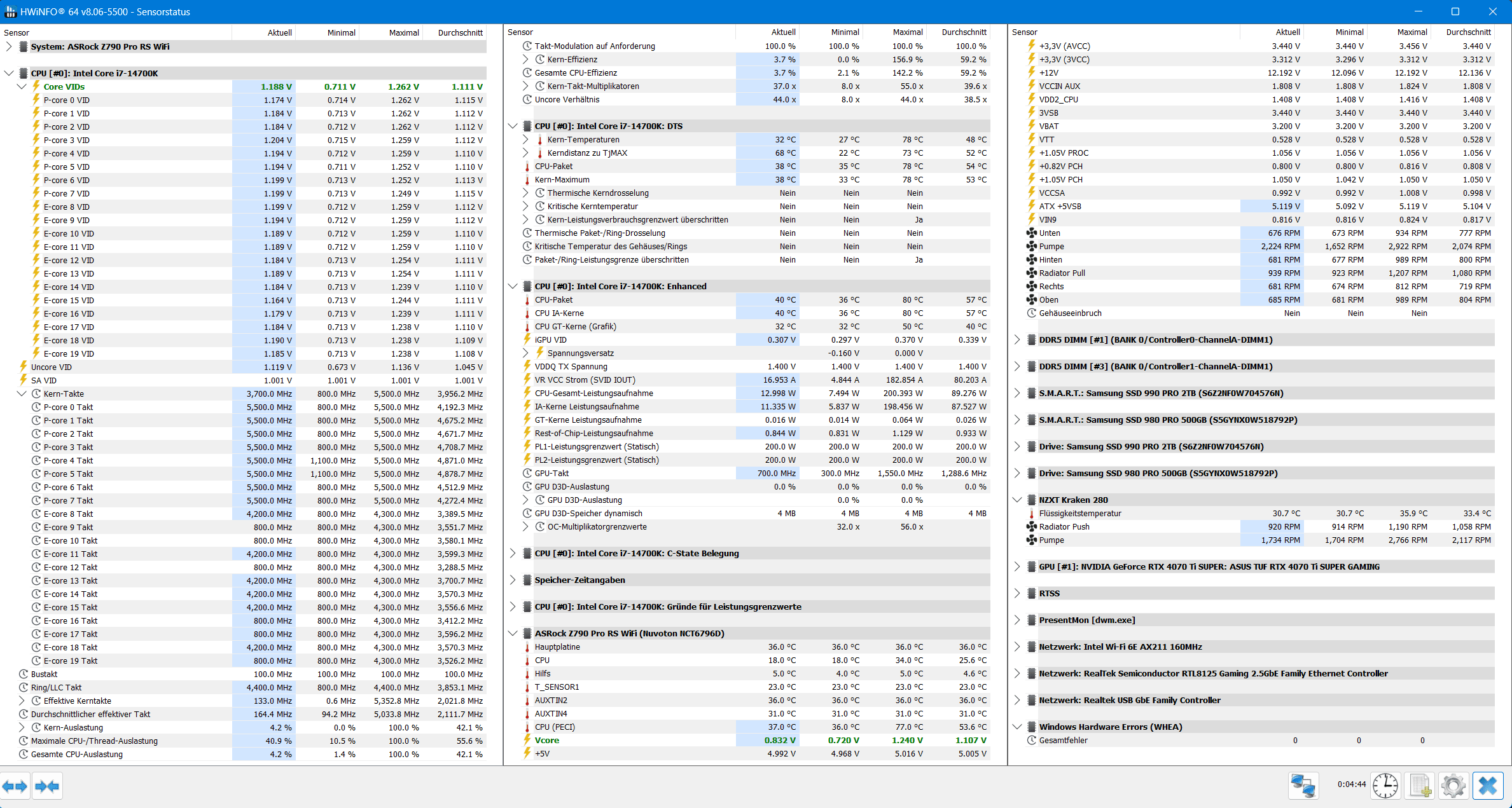1512x808 pixels.
Task: Select the Flüssigkeitstemperatur sensor row
Action: pos(1079,513)
